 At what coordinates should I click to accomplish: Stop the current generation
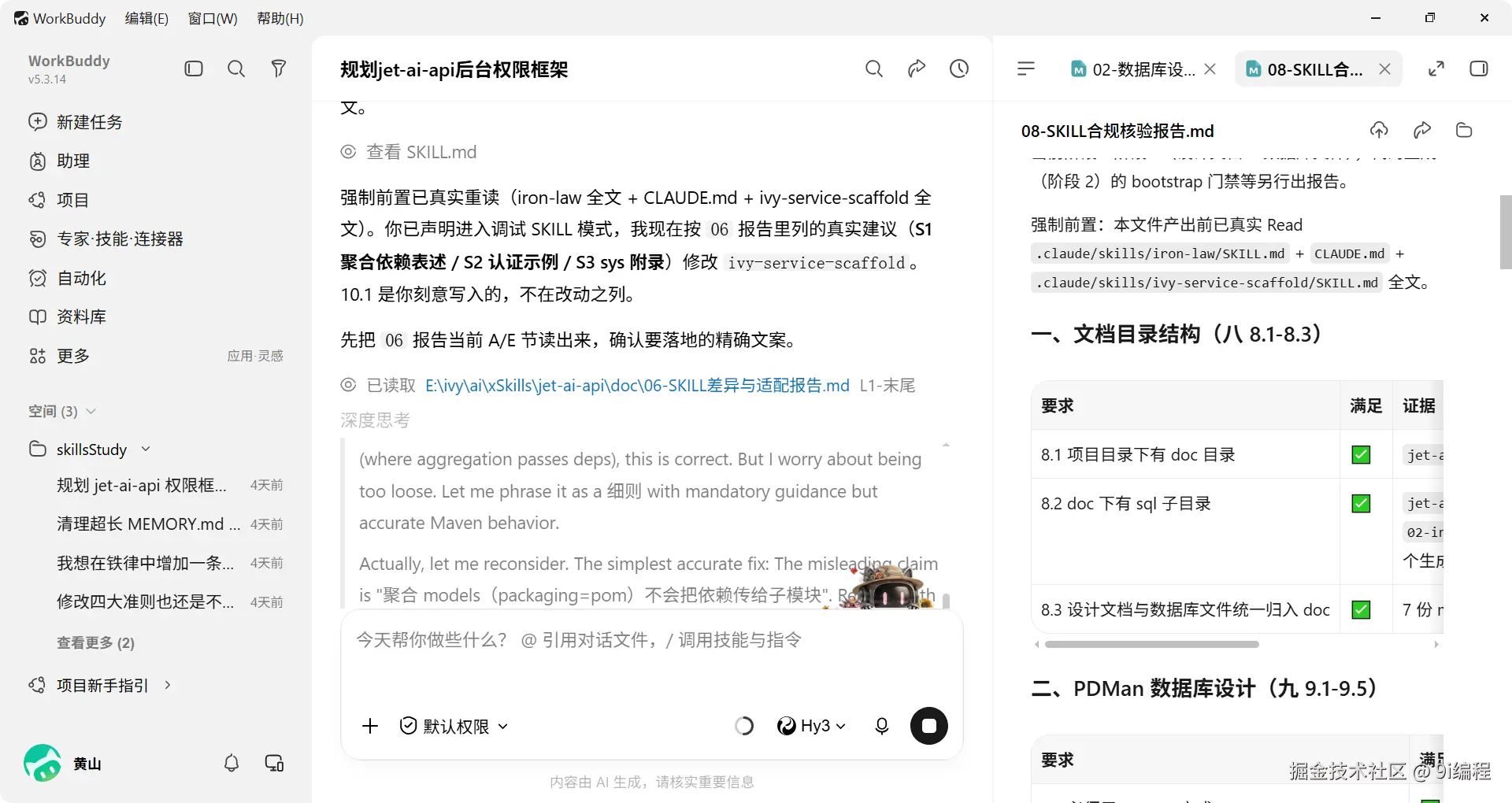pos(929,726)
